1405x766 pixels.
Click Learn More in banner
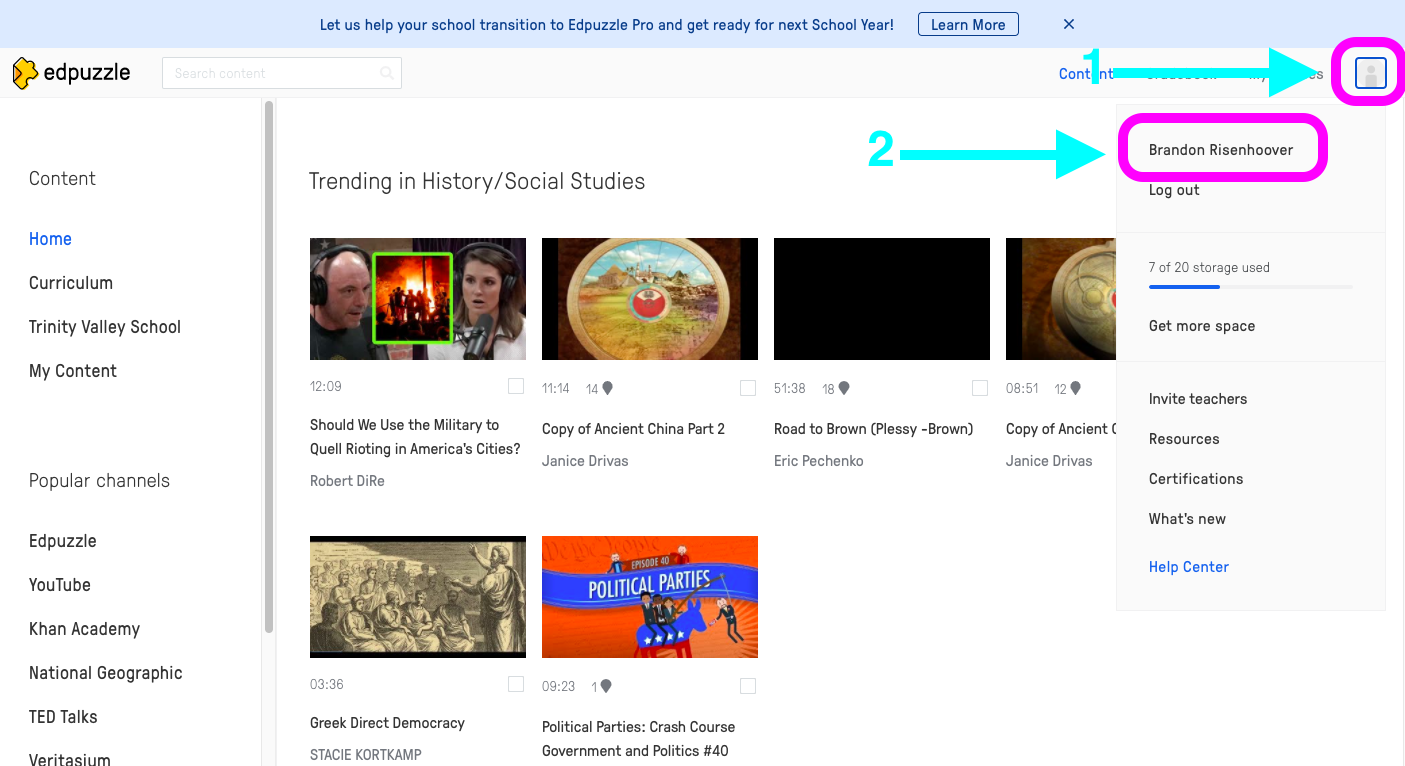[x=968, y=24]
